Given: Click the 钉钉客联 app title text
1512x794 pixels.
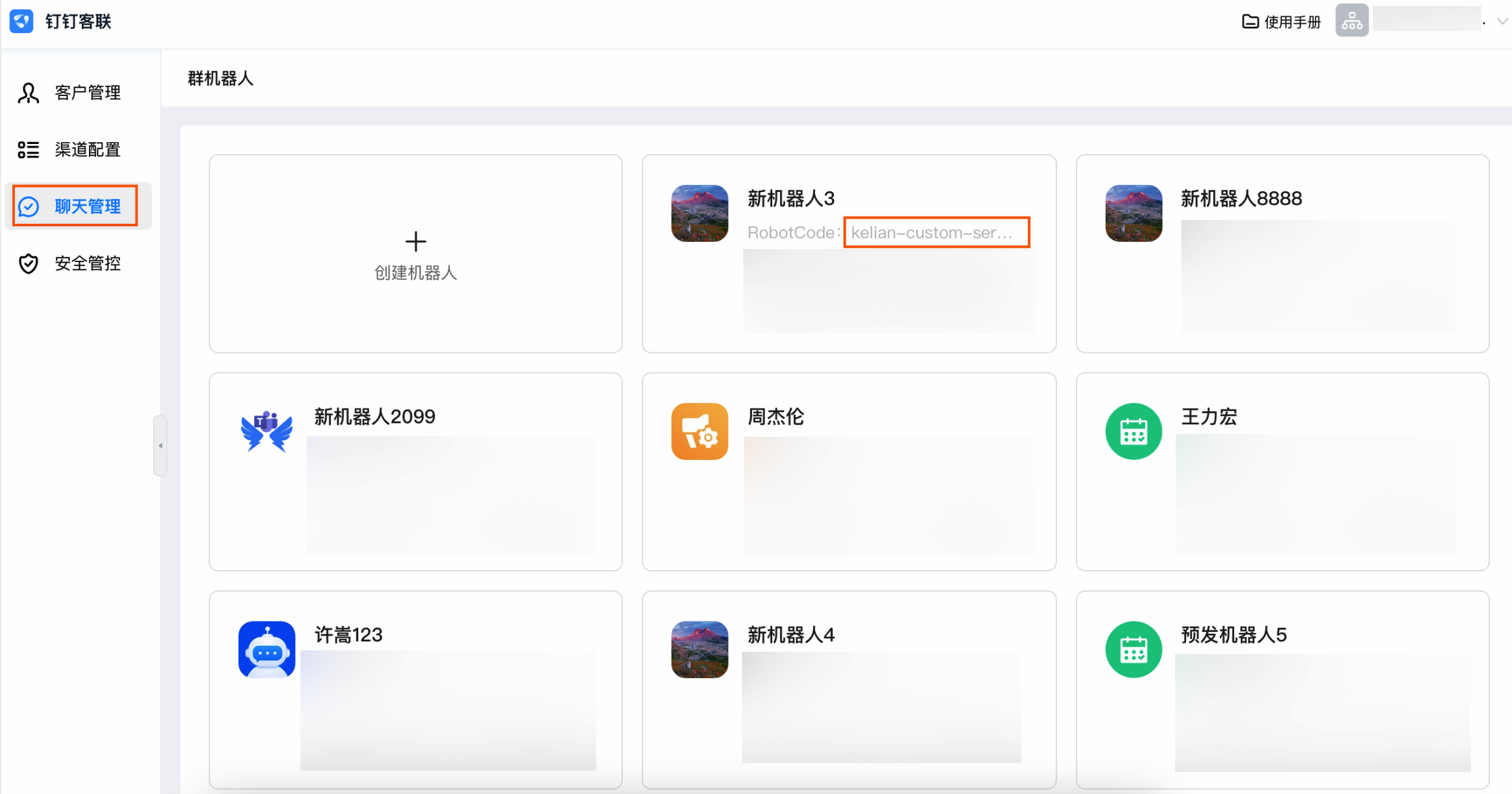Looking at the screenshot, I should (78, 21).
